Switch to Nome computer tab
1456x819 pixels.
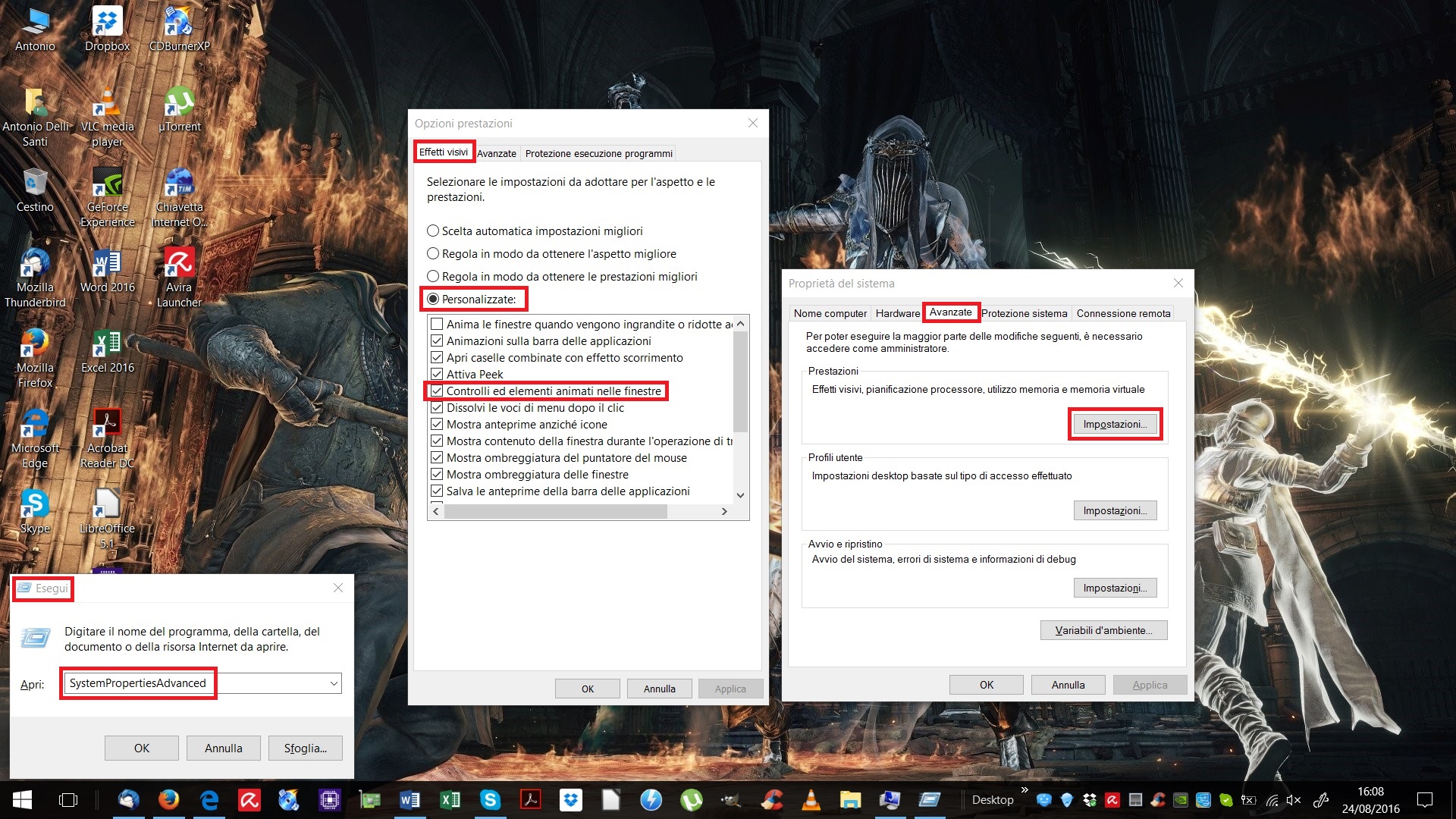tap(830, 313)
